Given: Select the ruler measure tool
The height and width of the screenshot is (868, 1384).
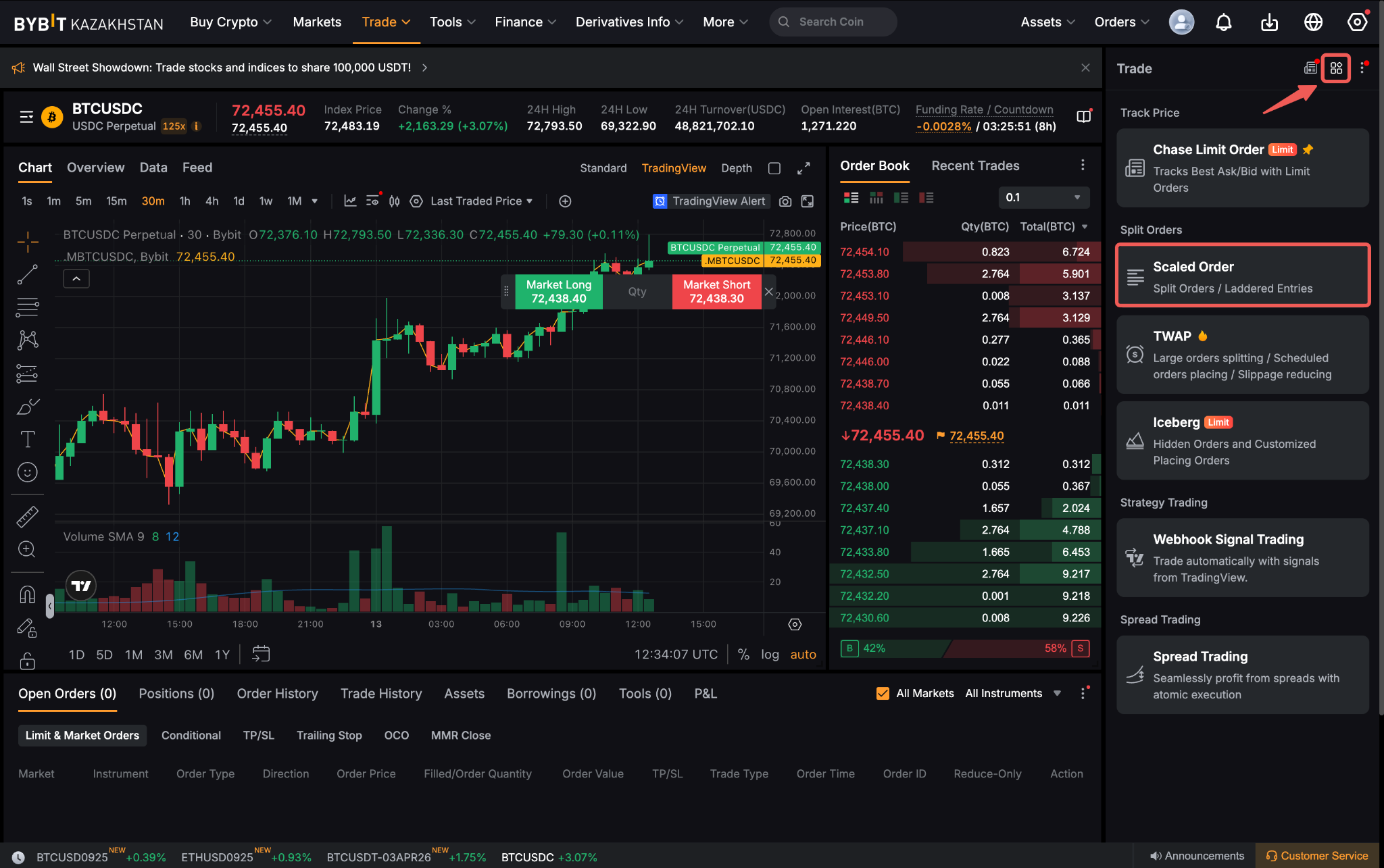Looking at the screenshot, I should coord(27,517).
